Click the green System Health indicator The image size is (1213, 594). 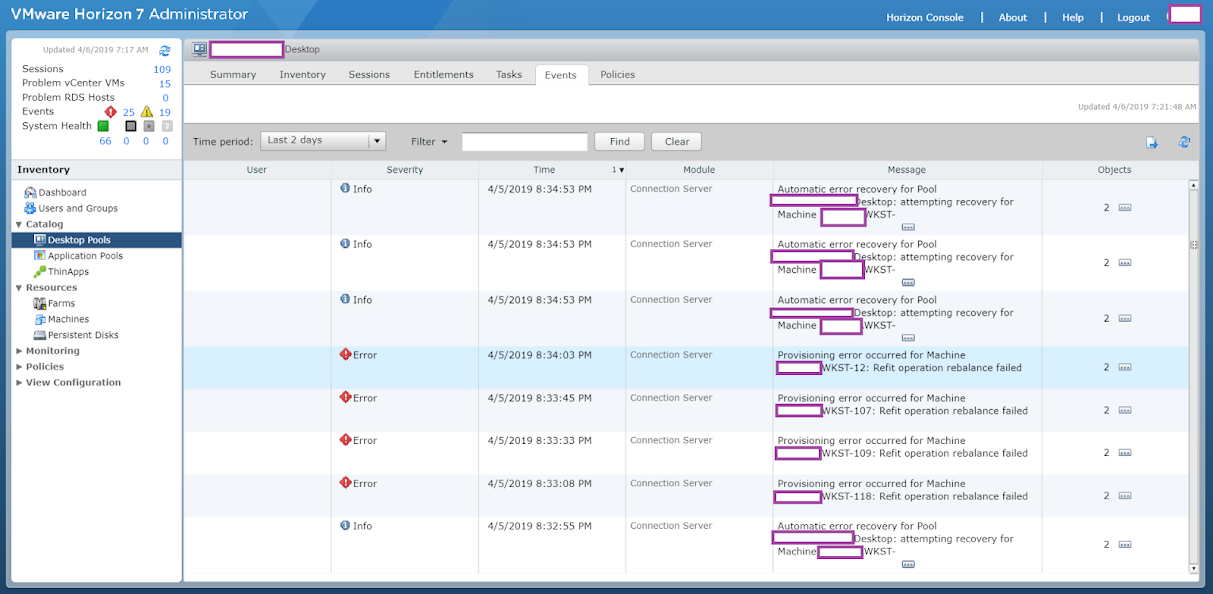(x=103, y=126)
